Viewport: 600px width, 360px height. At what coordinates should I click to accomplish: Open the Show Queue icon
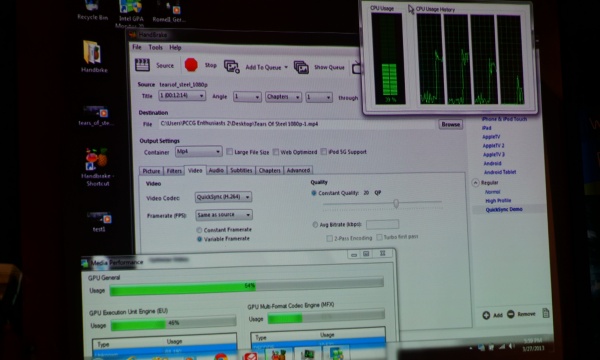[301, 67]
